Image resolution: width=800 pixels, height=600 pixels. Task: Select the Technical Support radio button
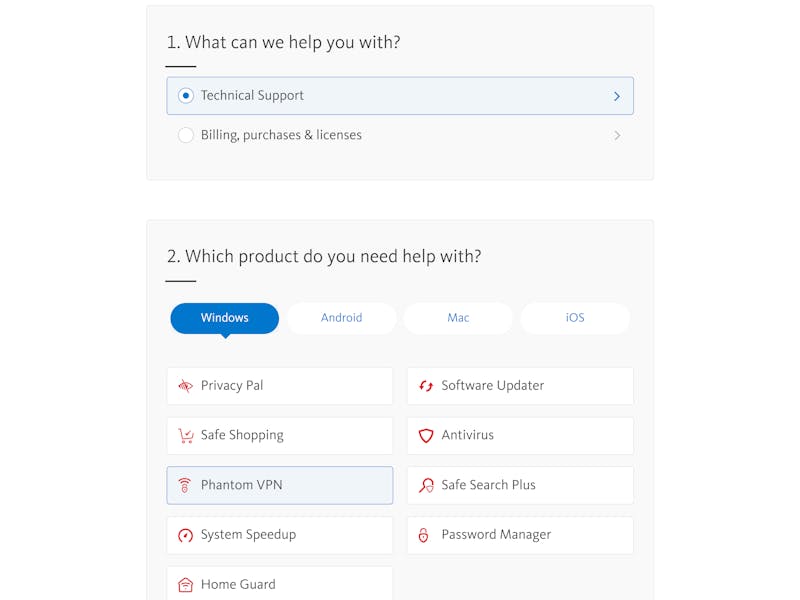pos(186,95)
